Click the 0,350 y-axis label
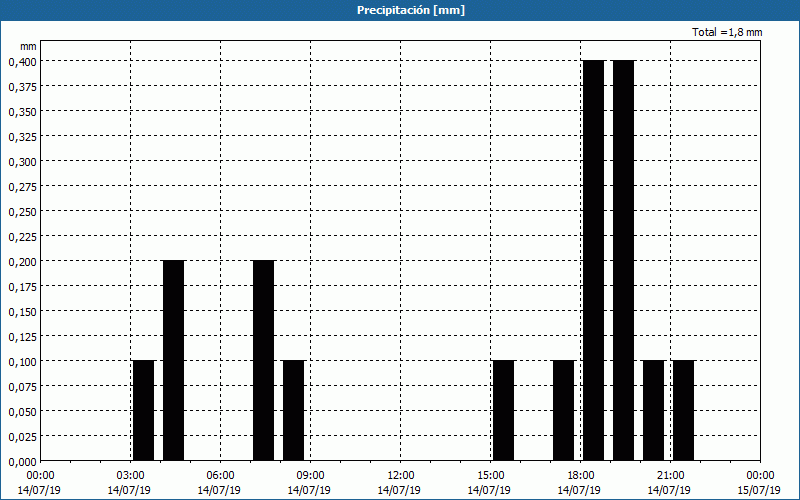 (x=22, y=112)
